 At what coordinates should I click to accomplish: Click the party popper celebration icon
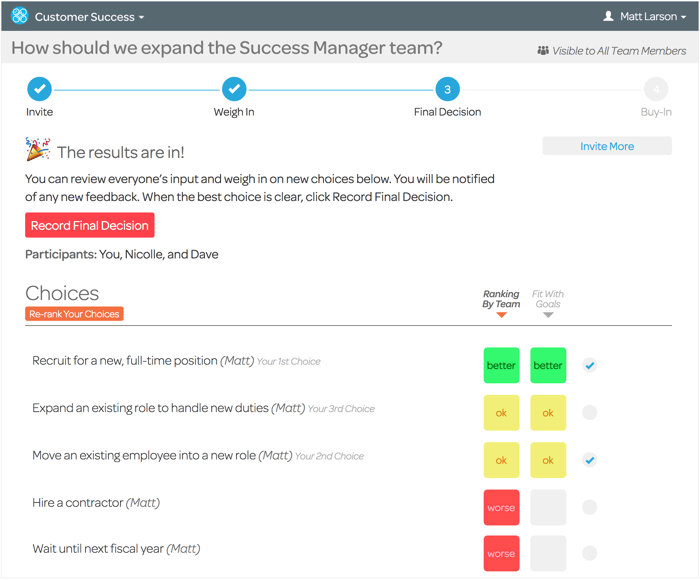[38, 149]
